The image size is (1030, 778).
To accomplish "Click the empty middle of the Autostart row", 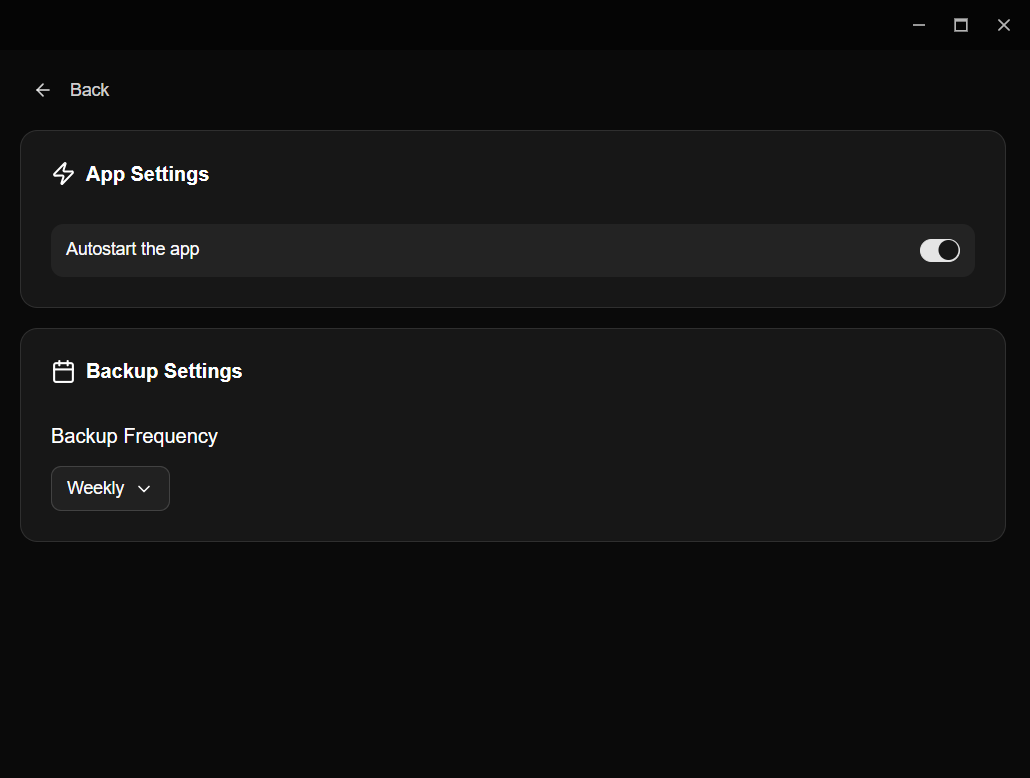I will click(550, 250).
